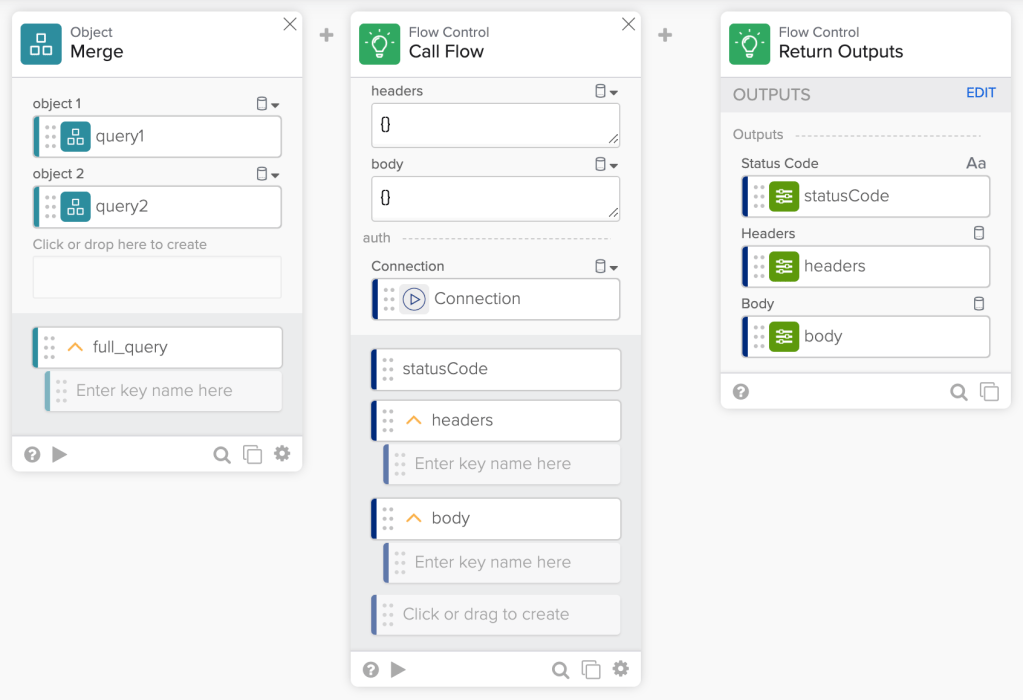This screenshot has width=1023, height=700.
Task: Click copy icon on Return Outputs card
Action: pyautogui.click(x=989, y=392)
